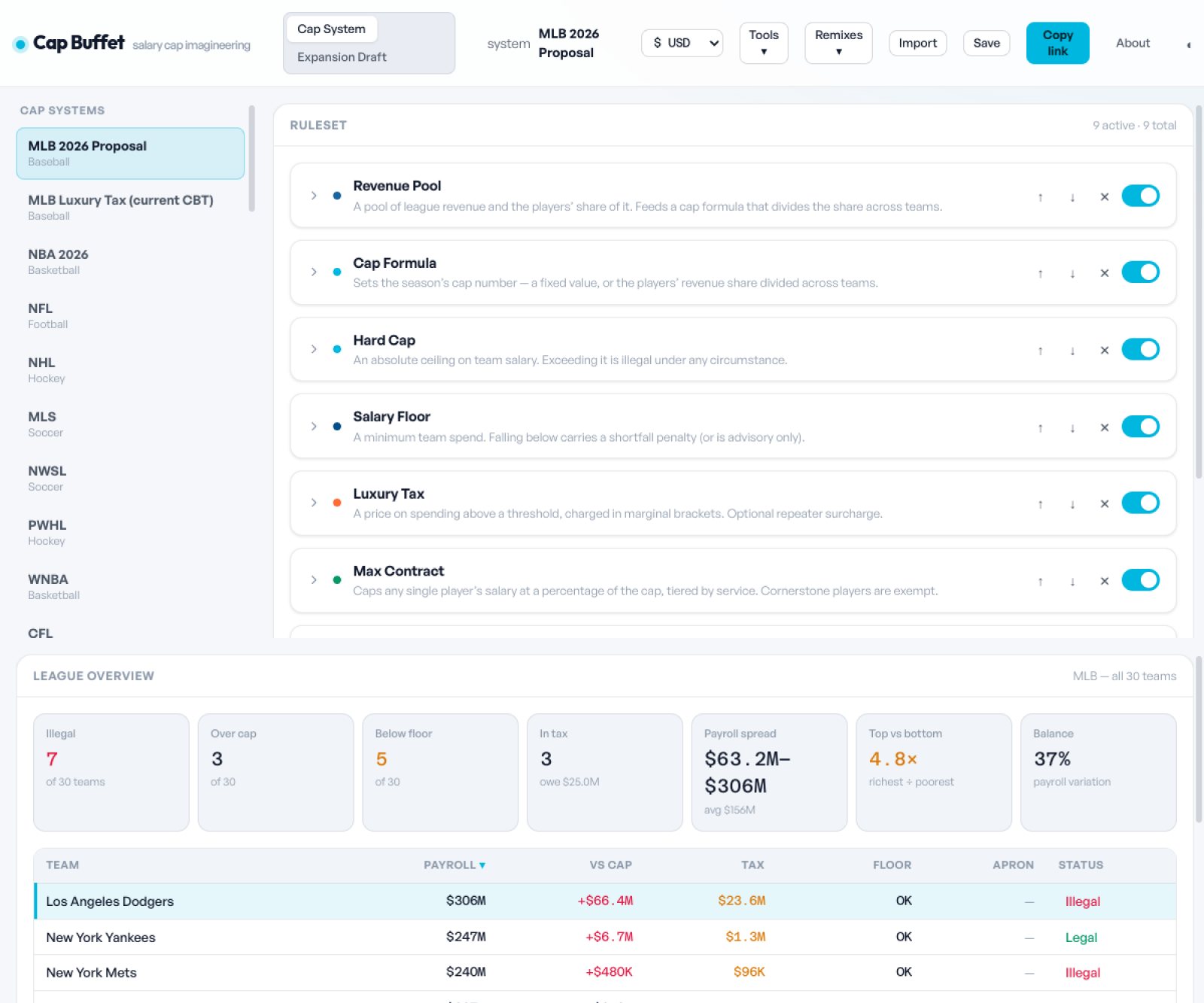Toggle the Luxury Tax rule off
The width and height of the screenshot is (1204, 1003).
point(1140,503)
